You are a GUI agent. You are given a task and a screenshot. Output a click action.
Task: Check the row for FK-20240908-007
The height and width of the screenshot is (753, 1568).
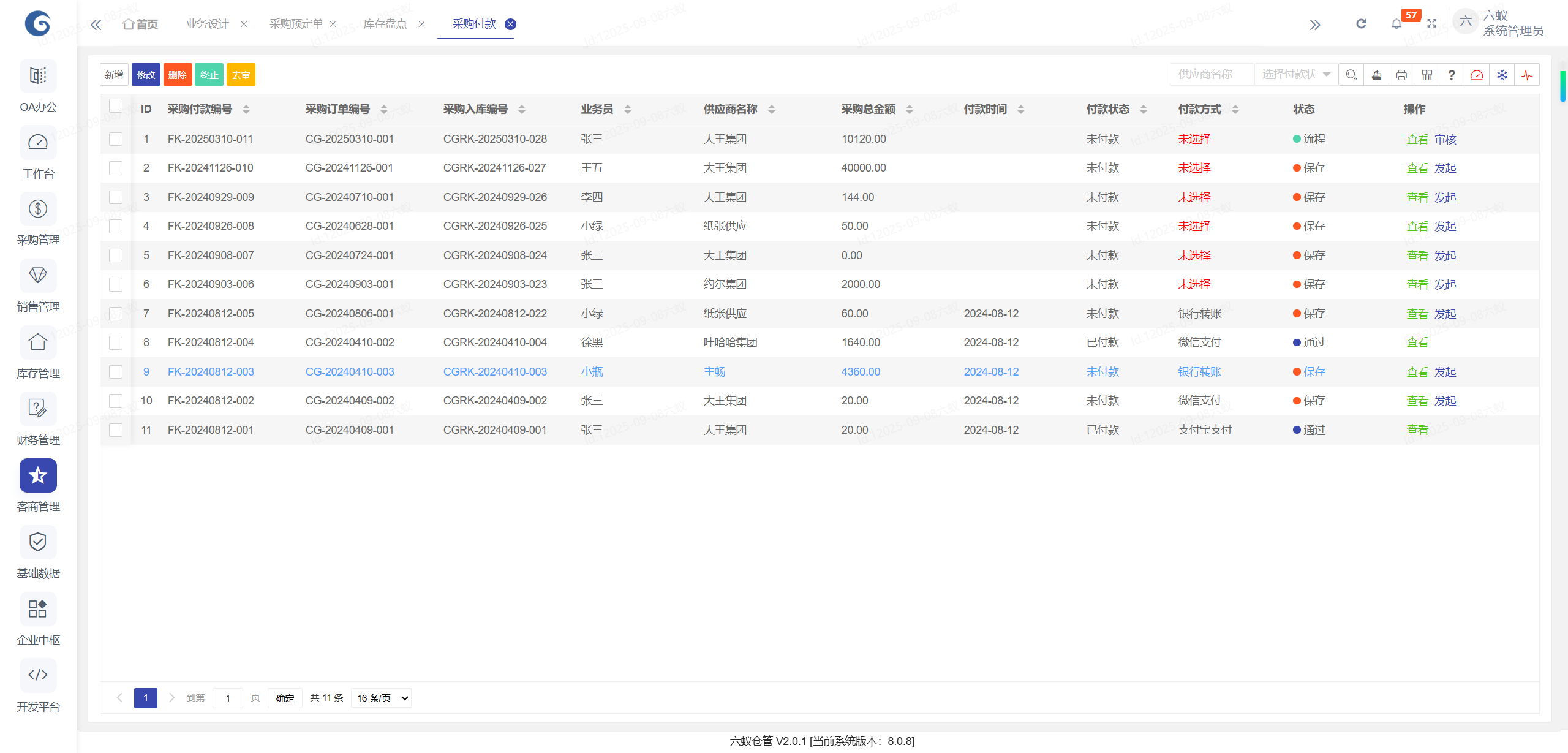(x=116, y=255)
